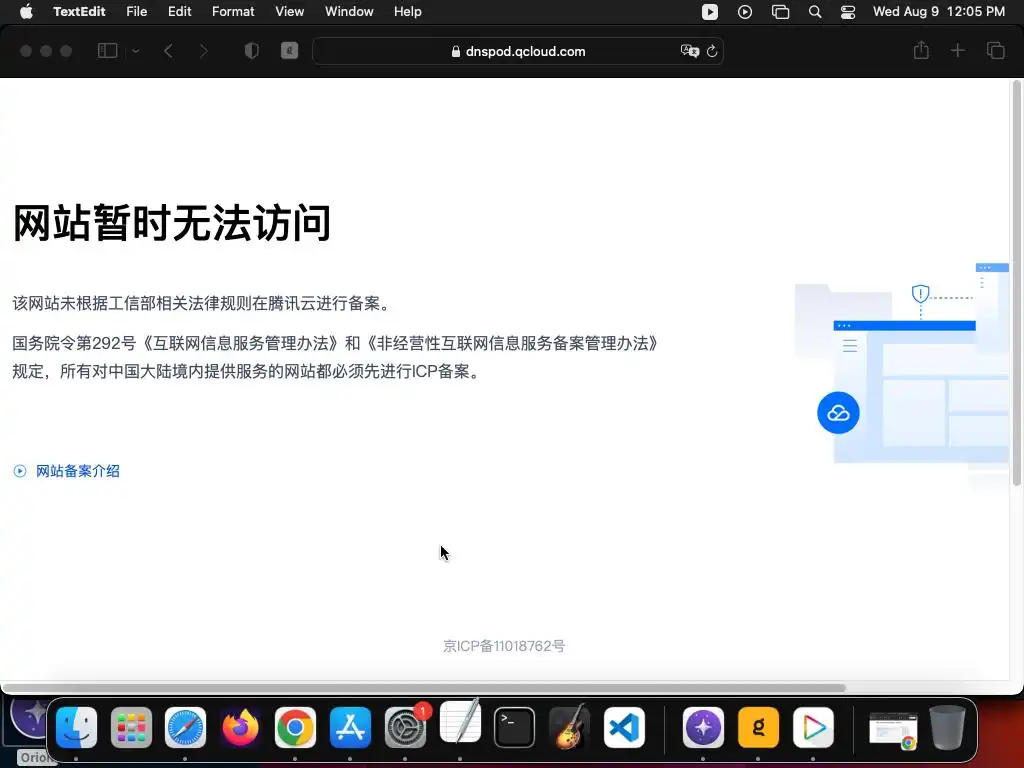The width and height of the screenshot is (1024, 768).
Task: Open the 网站备案介绍 link
Action: [77, 471]
